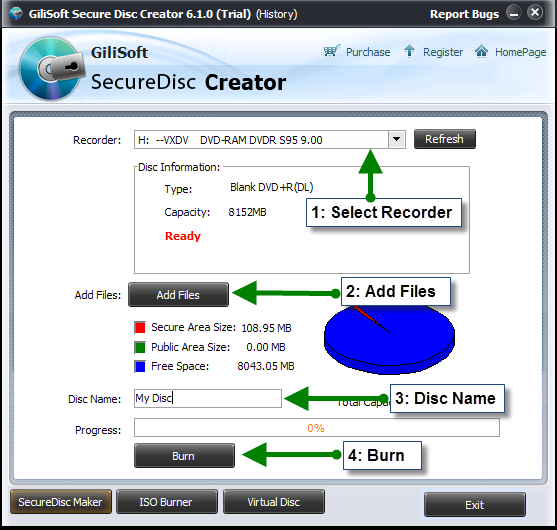Screen dimensions: 557x530
Task: Open the Purchase link
Action: click(368, 52)
